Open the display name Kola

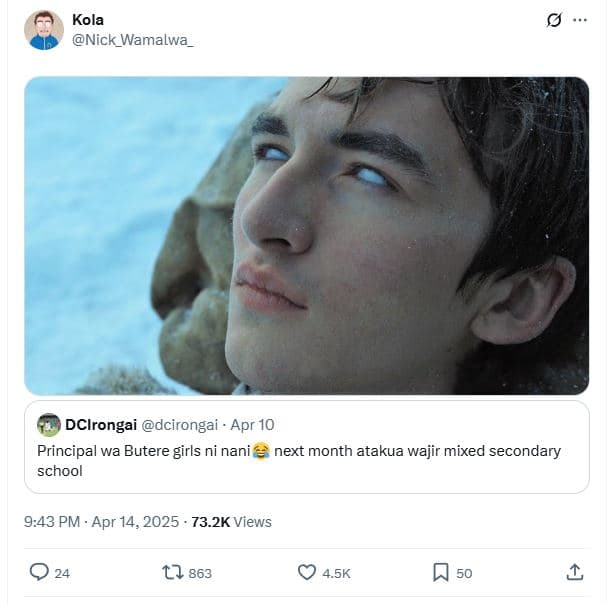(x=88, y=19)
